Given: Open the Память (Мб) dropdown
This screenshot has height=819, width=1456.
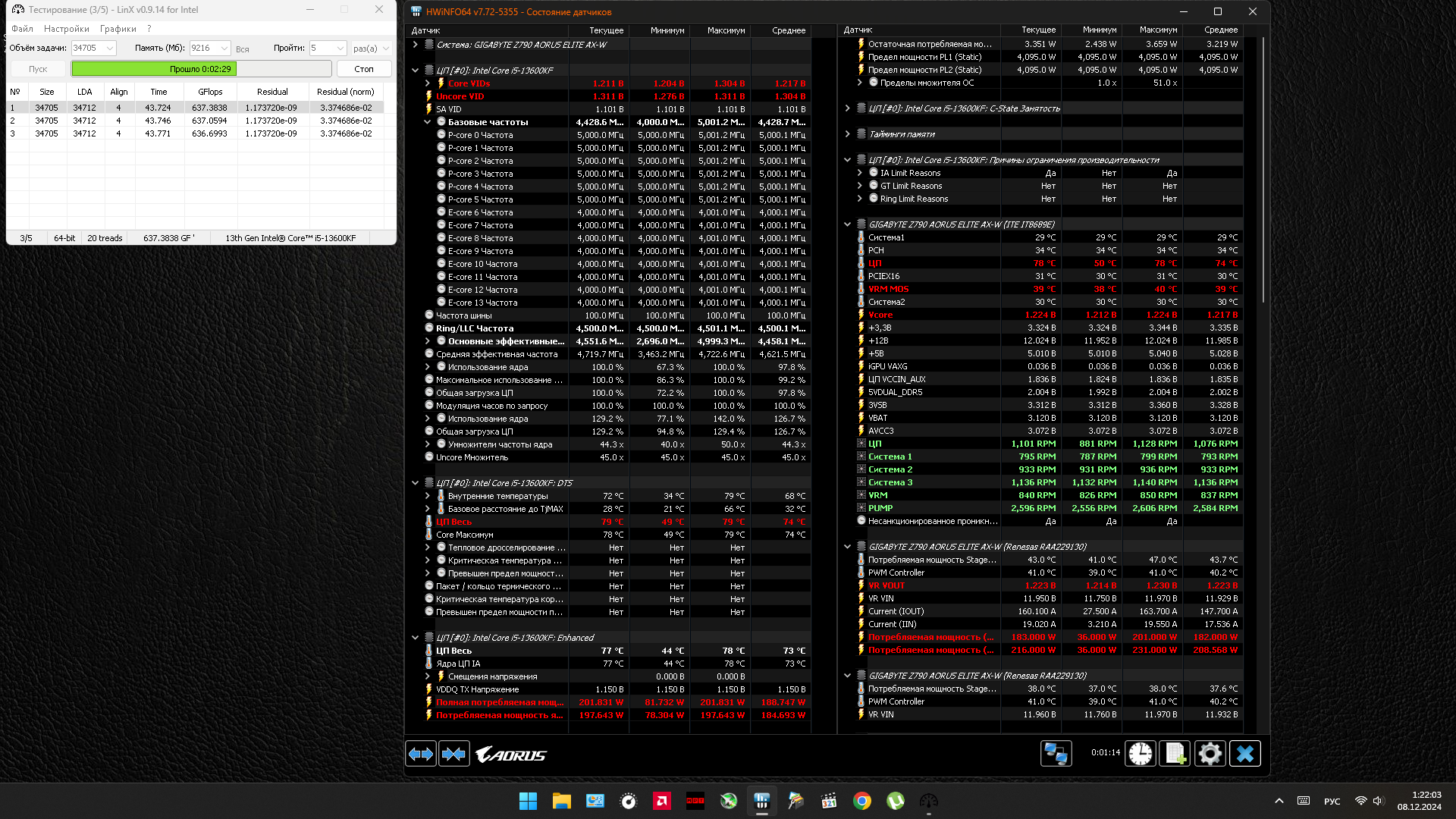Looking at the screenshot, I should [x=224, y=48].
